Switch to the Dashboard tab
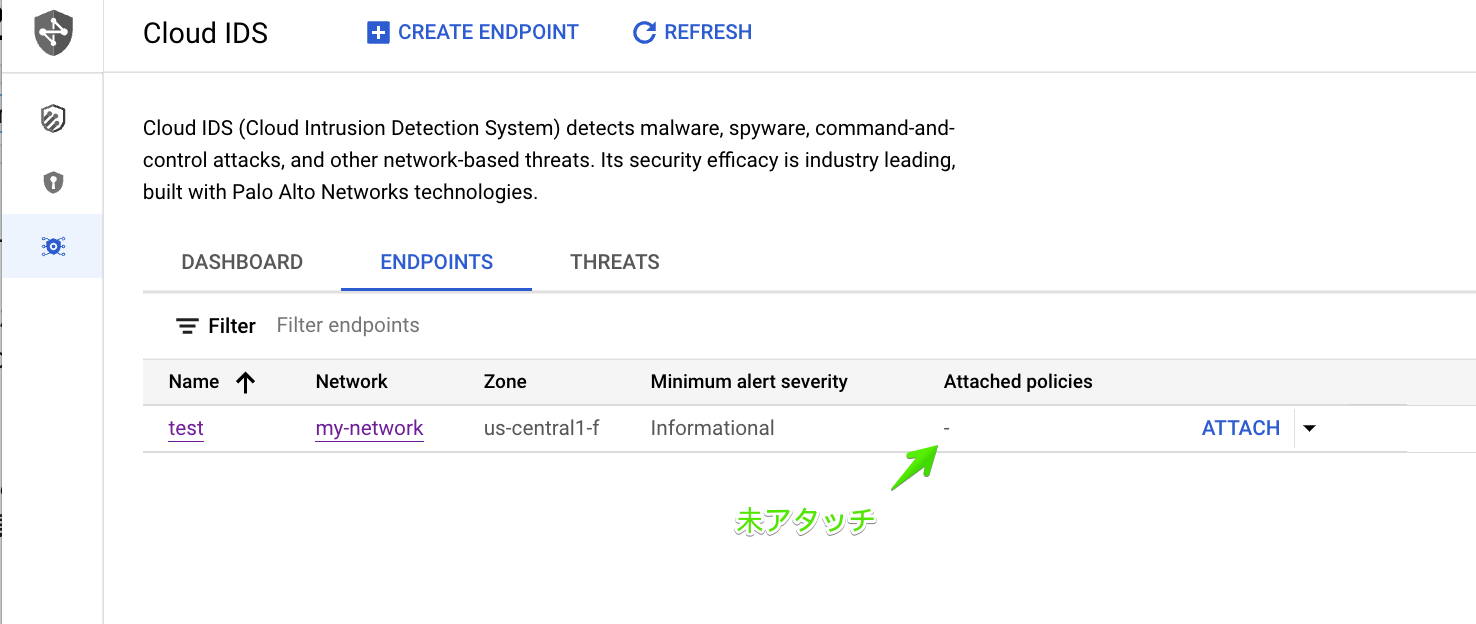 pos(242,262)
